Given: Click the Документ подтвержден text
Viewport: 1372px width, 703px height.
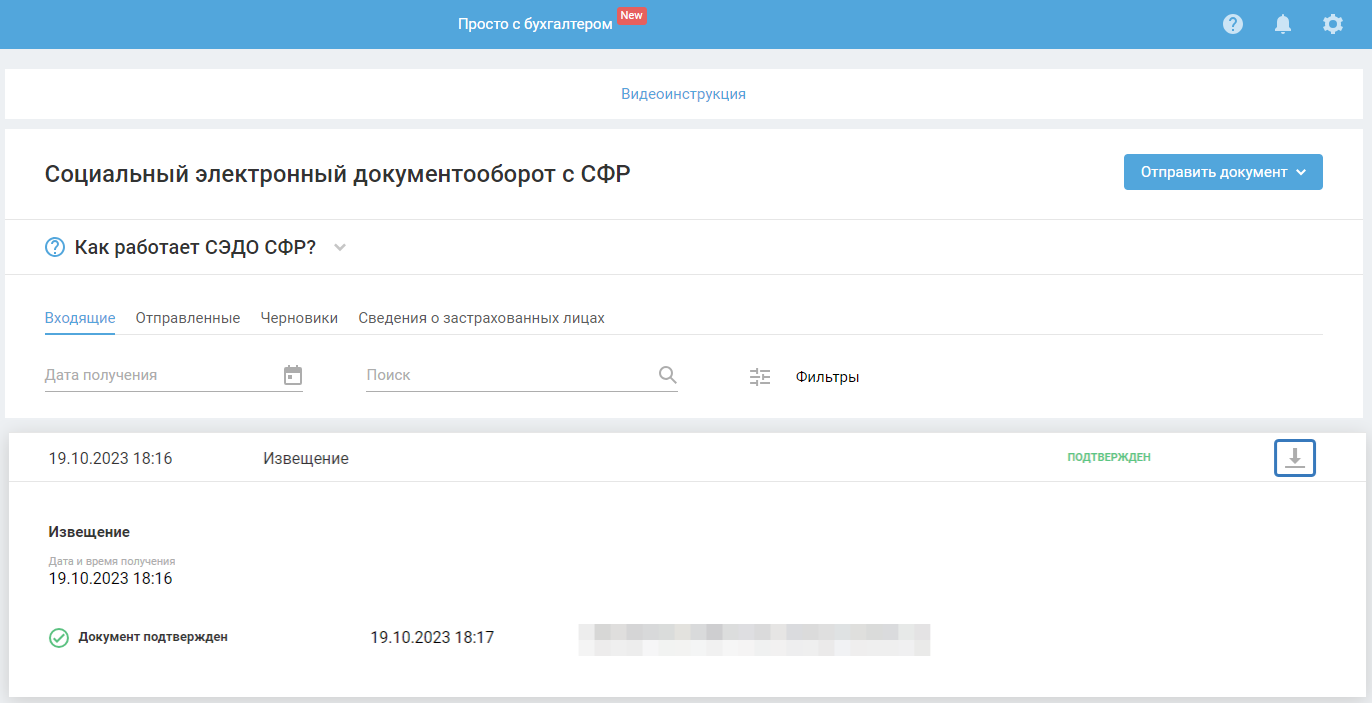Looking at the screenshot, I should pos(153,637).
